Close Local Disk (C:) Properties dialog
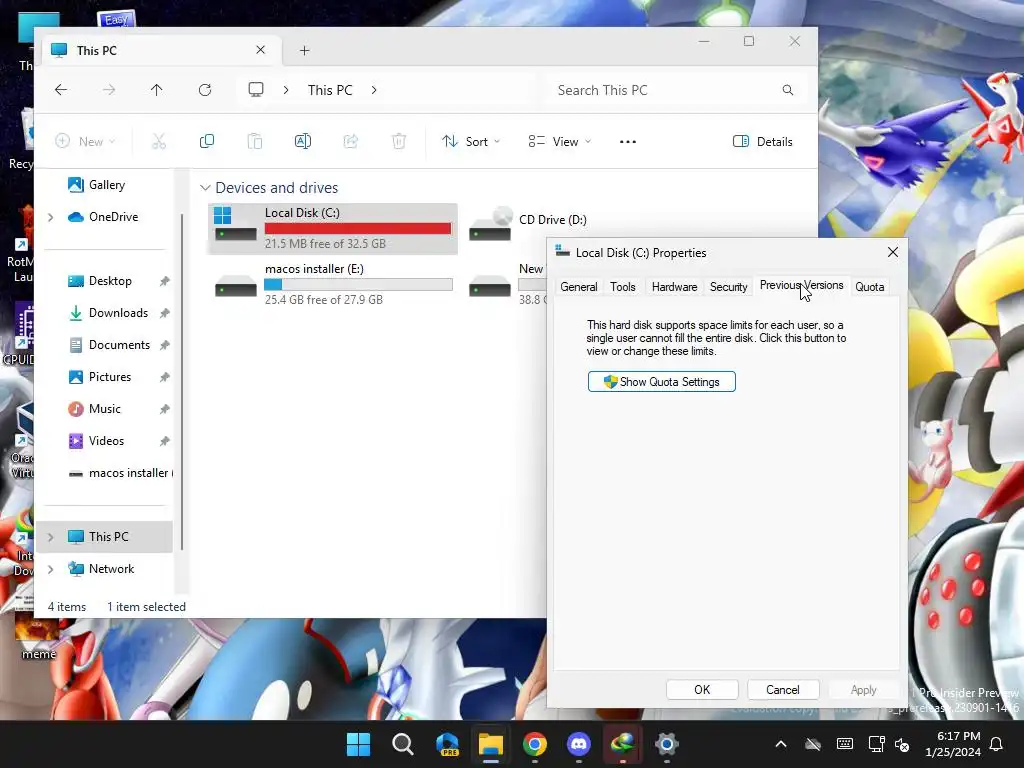1024x768 pixels. click(x=893, y=252)
